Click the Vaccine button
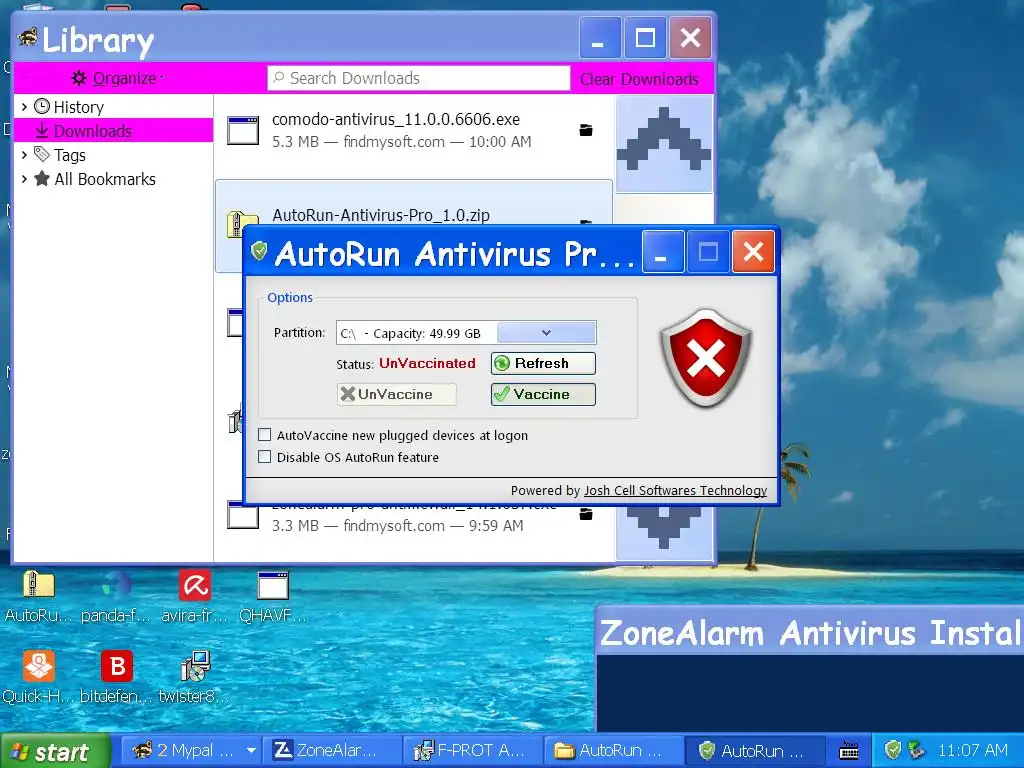The width and height of the screenshot is (1024, 768). [543, 394]
